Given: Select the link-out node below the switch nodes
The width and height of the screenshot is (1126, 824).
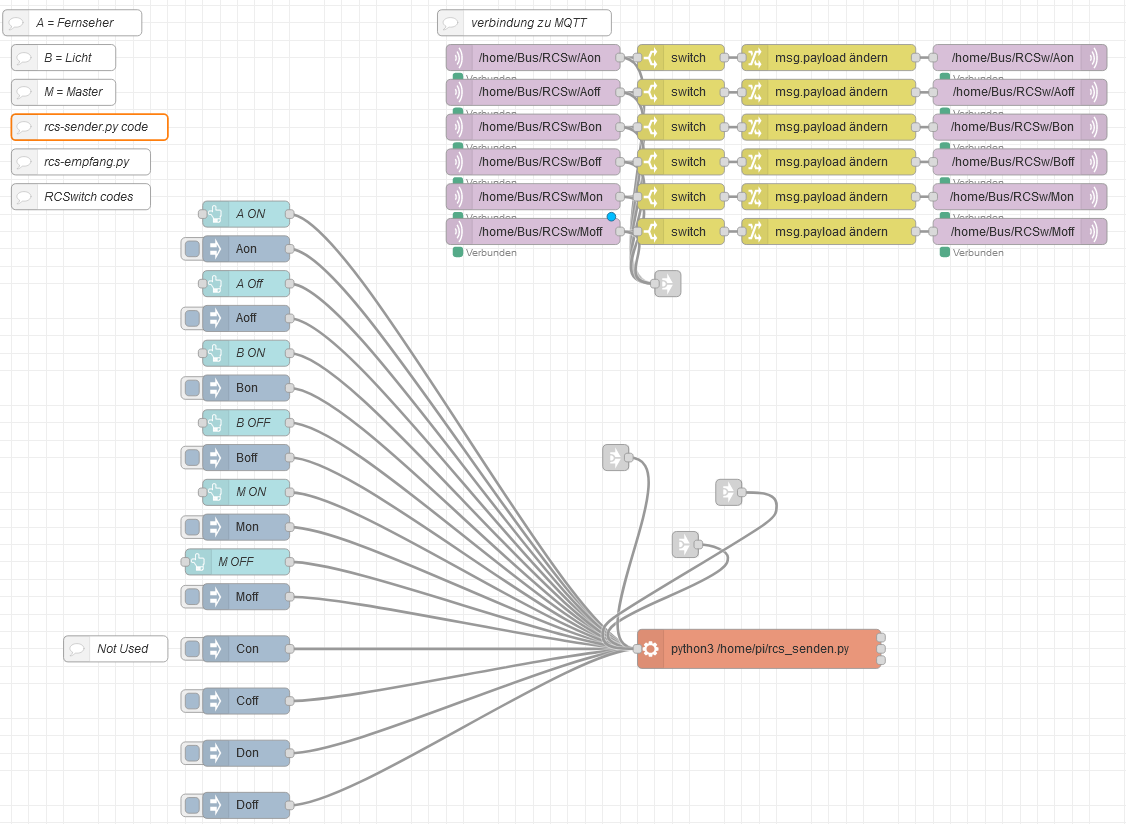Looking at the screenshot, I should (668, 283).
